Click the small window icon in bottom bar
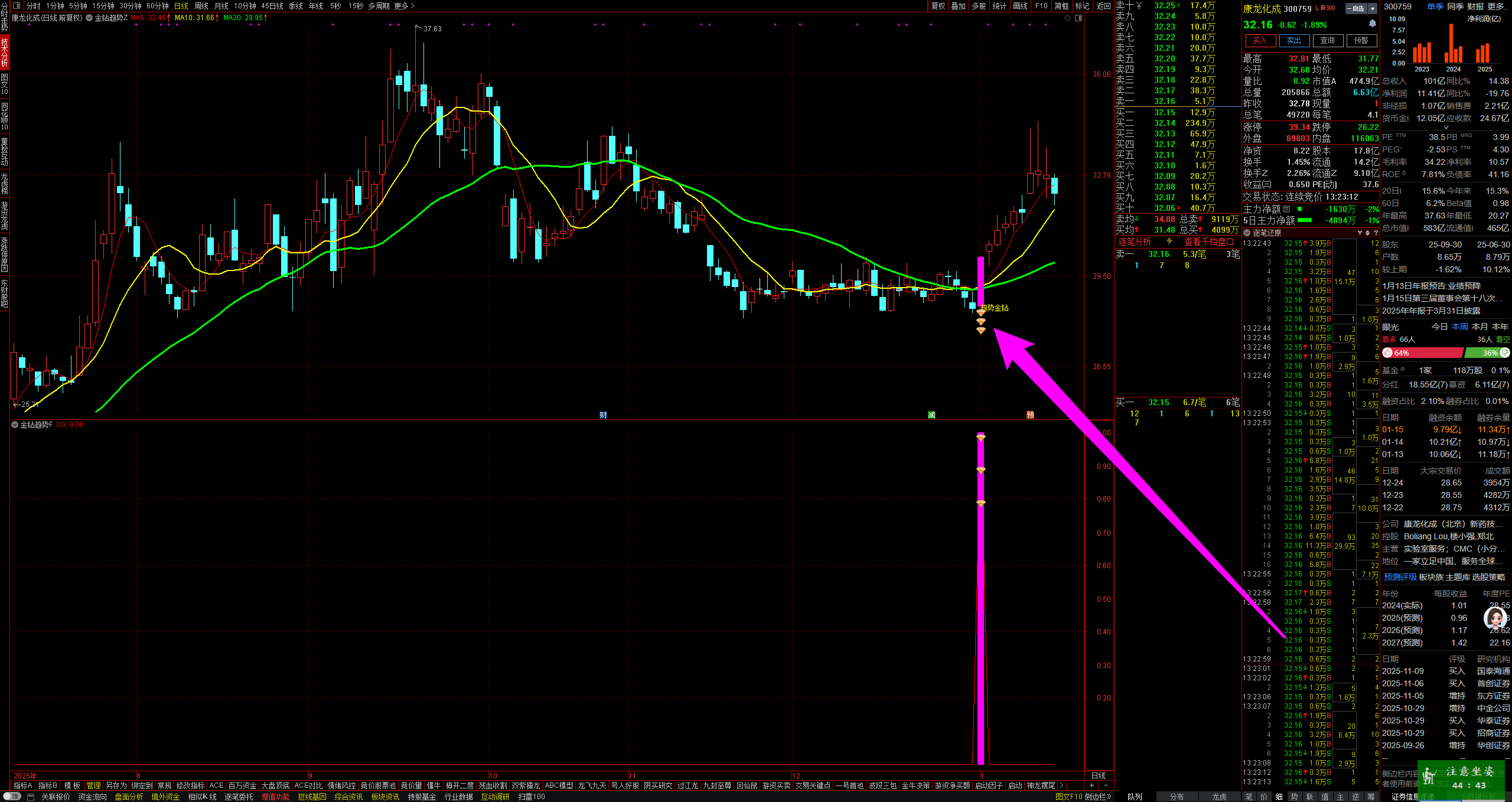Screen dimensions: 1512x802 pos(31,797)
